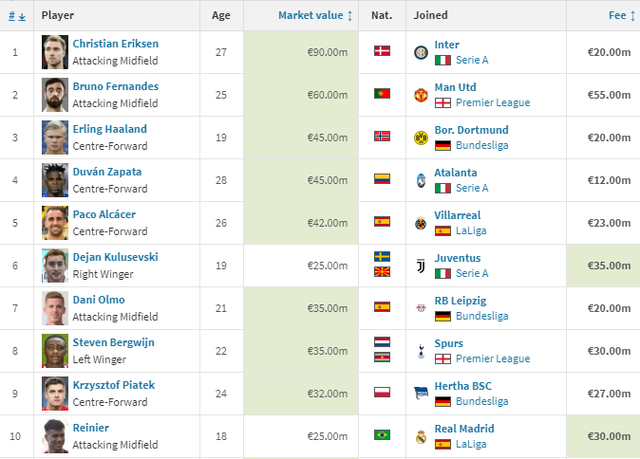Click the Joined column header
Image resolution: width=640 pixels, height=459 pixels.
point(431,16)
